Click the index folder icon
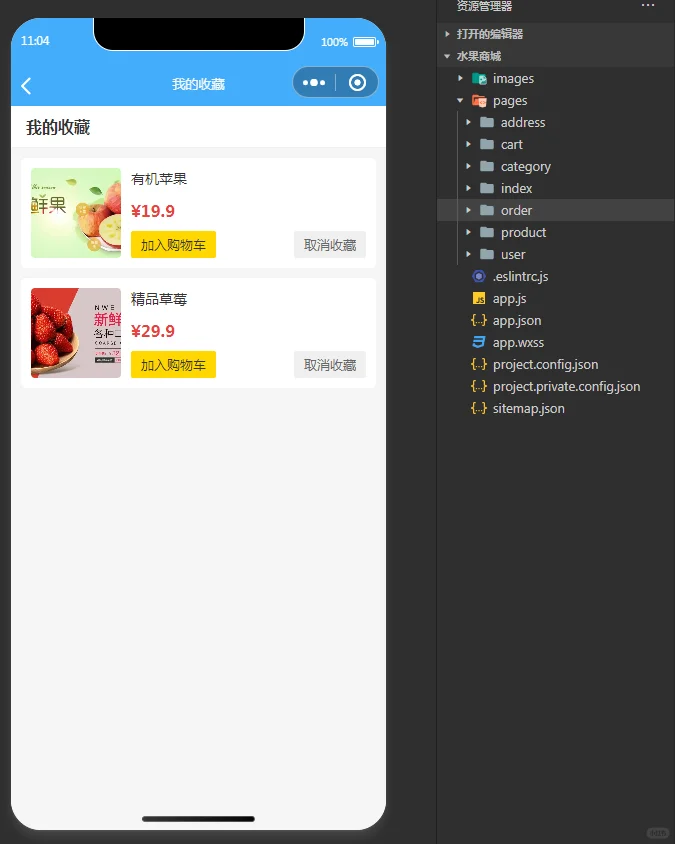This screenshot has height=844, width=675. [487, 188]
